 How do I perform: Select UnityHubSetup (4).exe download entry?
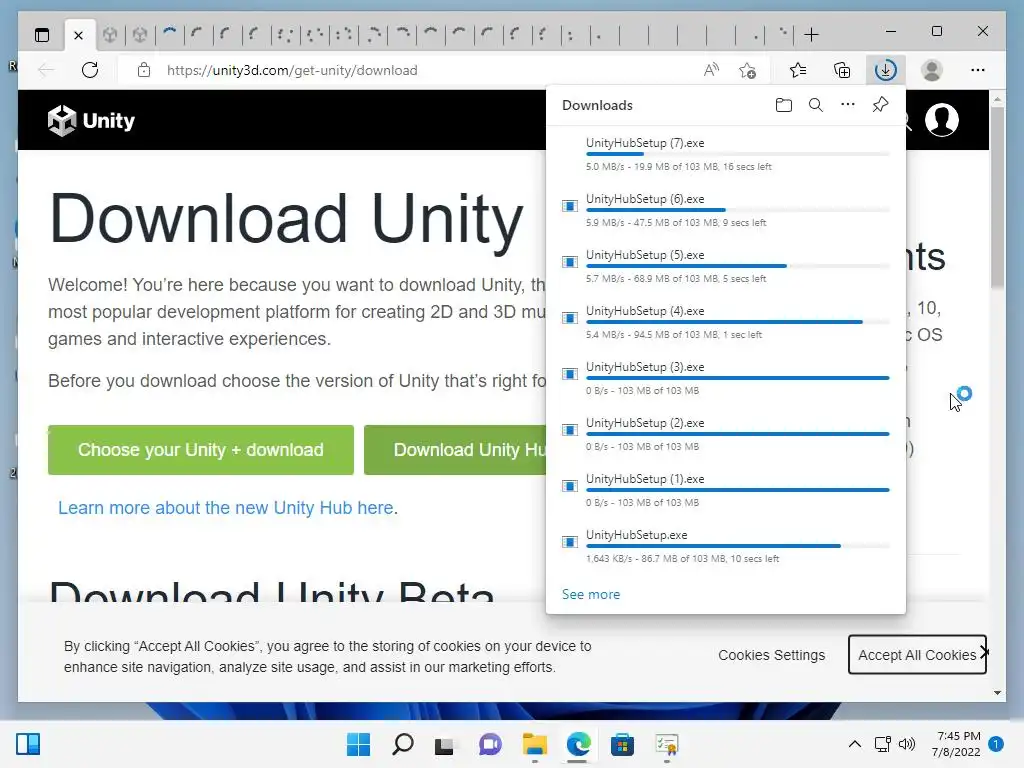[x=726, y=323]
